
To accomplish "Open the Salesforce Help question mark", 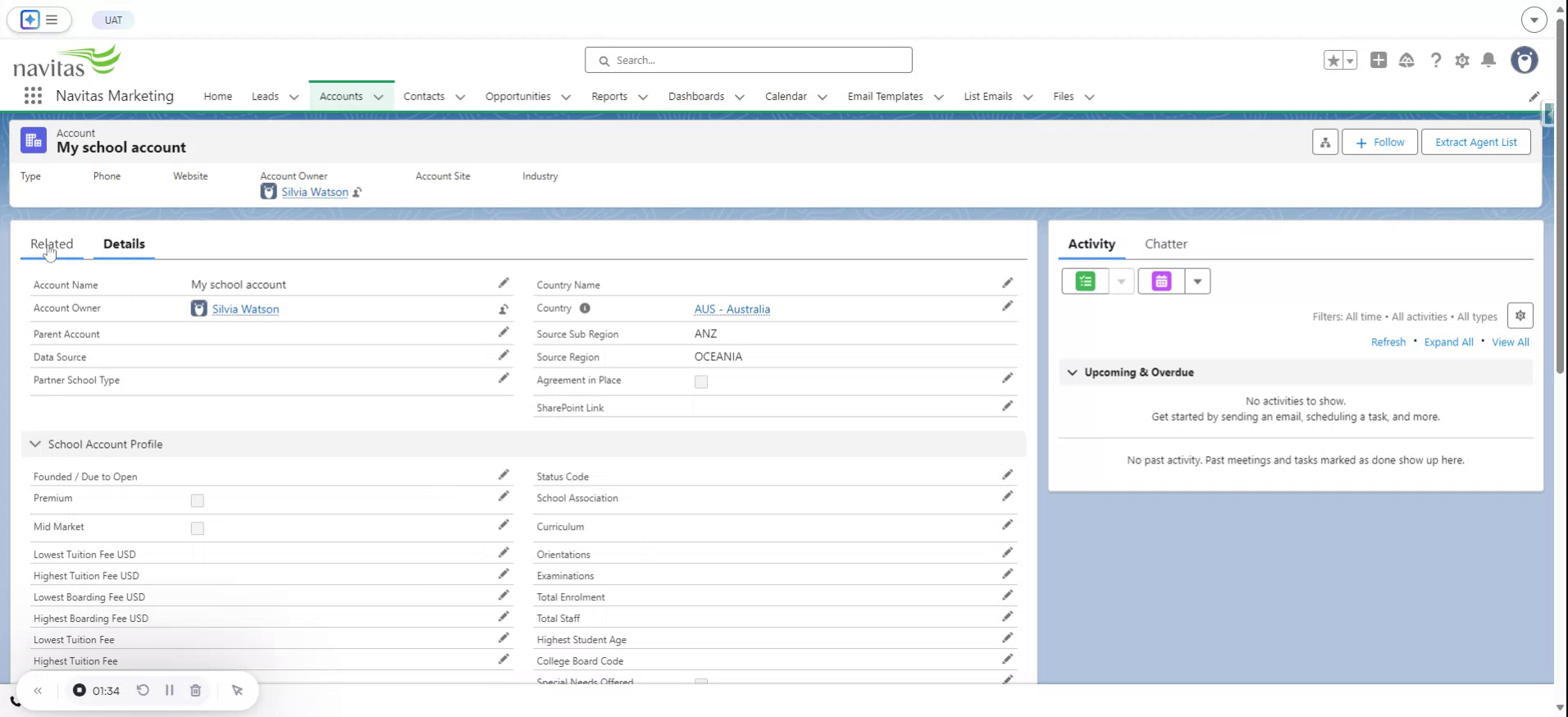I will (x=1435, y=60).
